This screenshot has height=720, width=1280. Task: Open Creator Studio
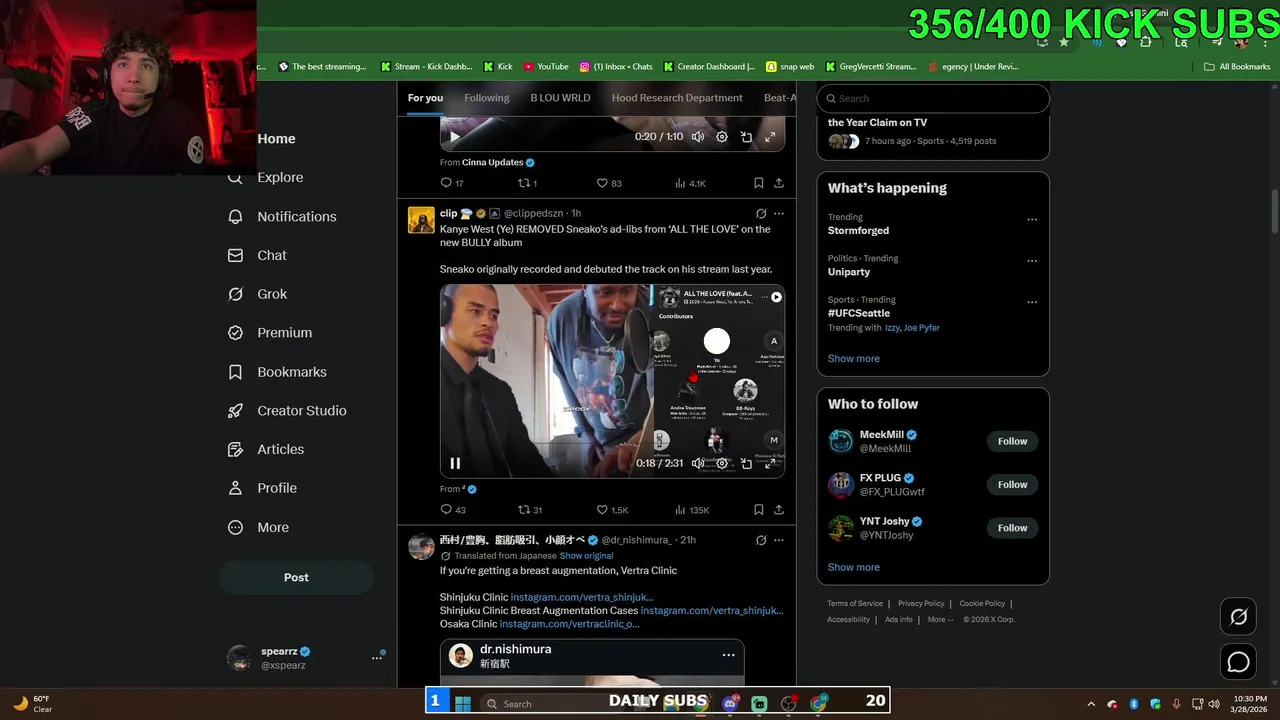click(288, 411)
